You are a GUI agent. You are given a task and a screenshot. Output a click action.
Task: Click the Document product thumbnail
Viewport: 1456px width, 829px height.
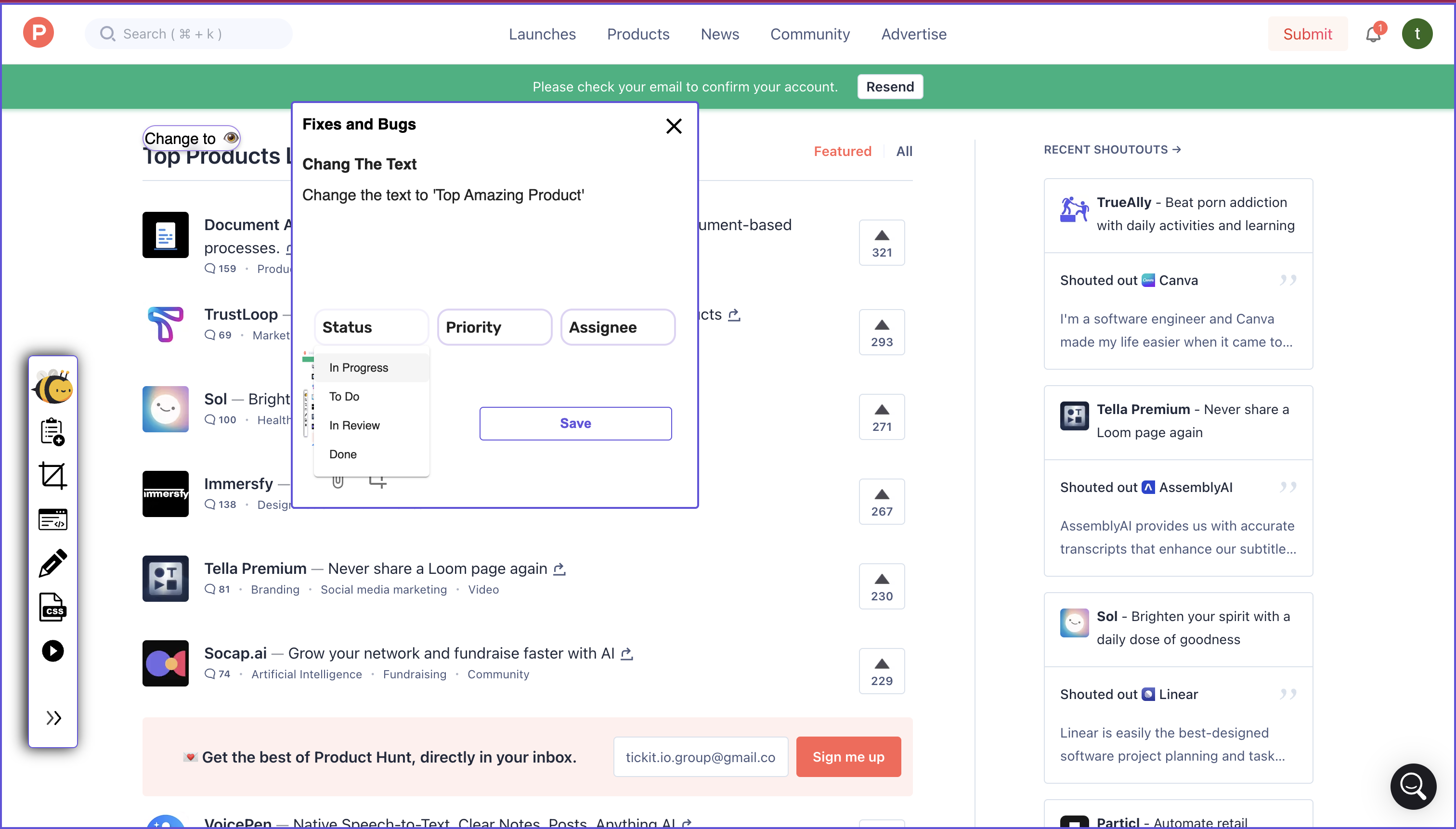coord(165,234)
